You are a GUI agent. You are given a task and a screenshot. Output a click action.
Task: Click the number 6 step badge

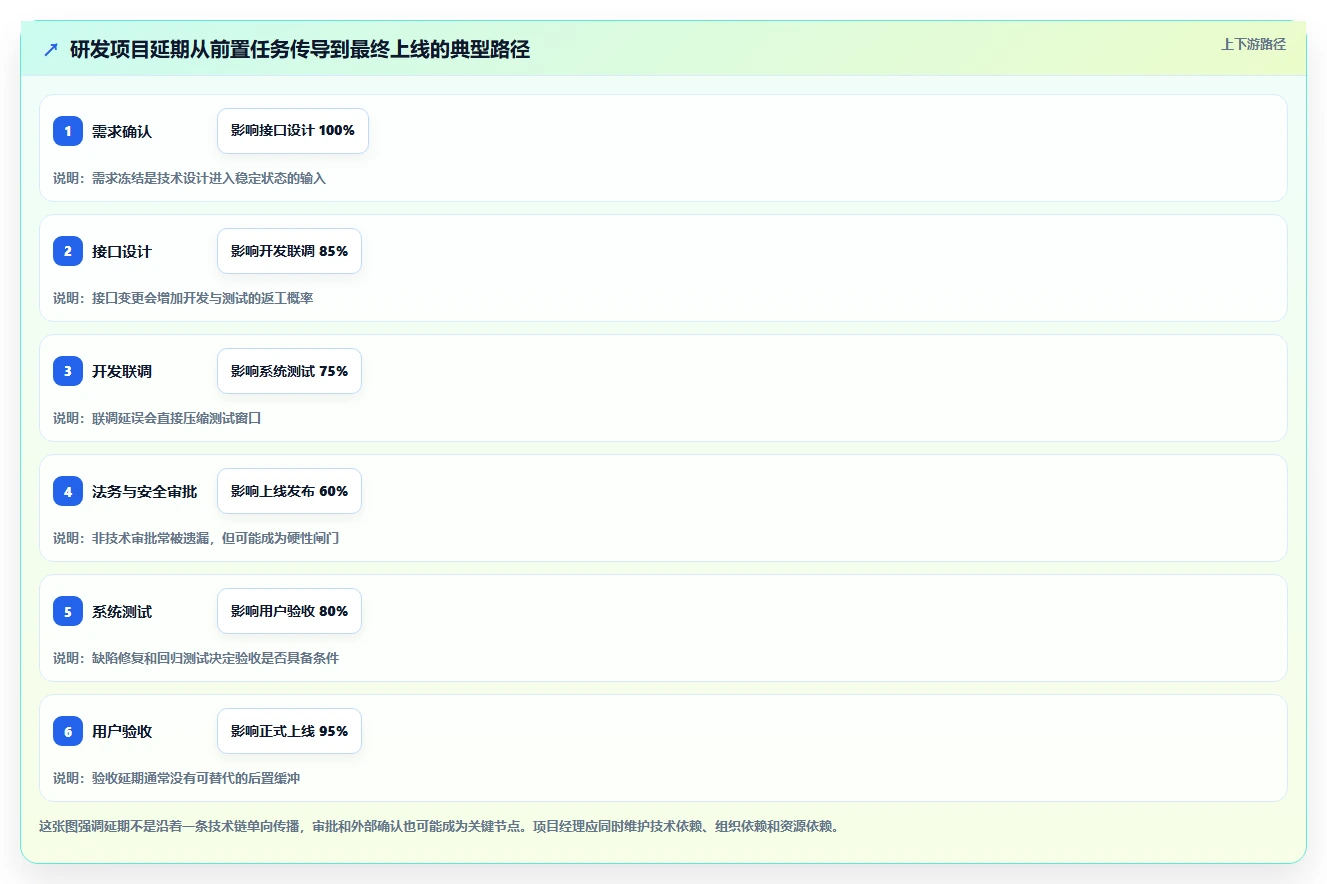[68, 731]
